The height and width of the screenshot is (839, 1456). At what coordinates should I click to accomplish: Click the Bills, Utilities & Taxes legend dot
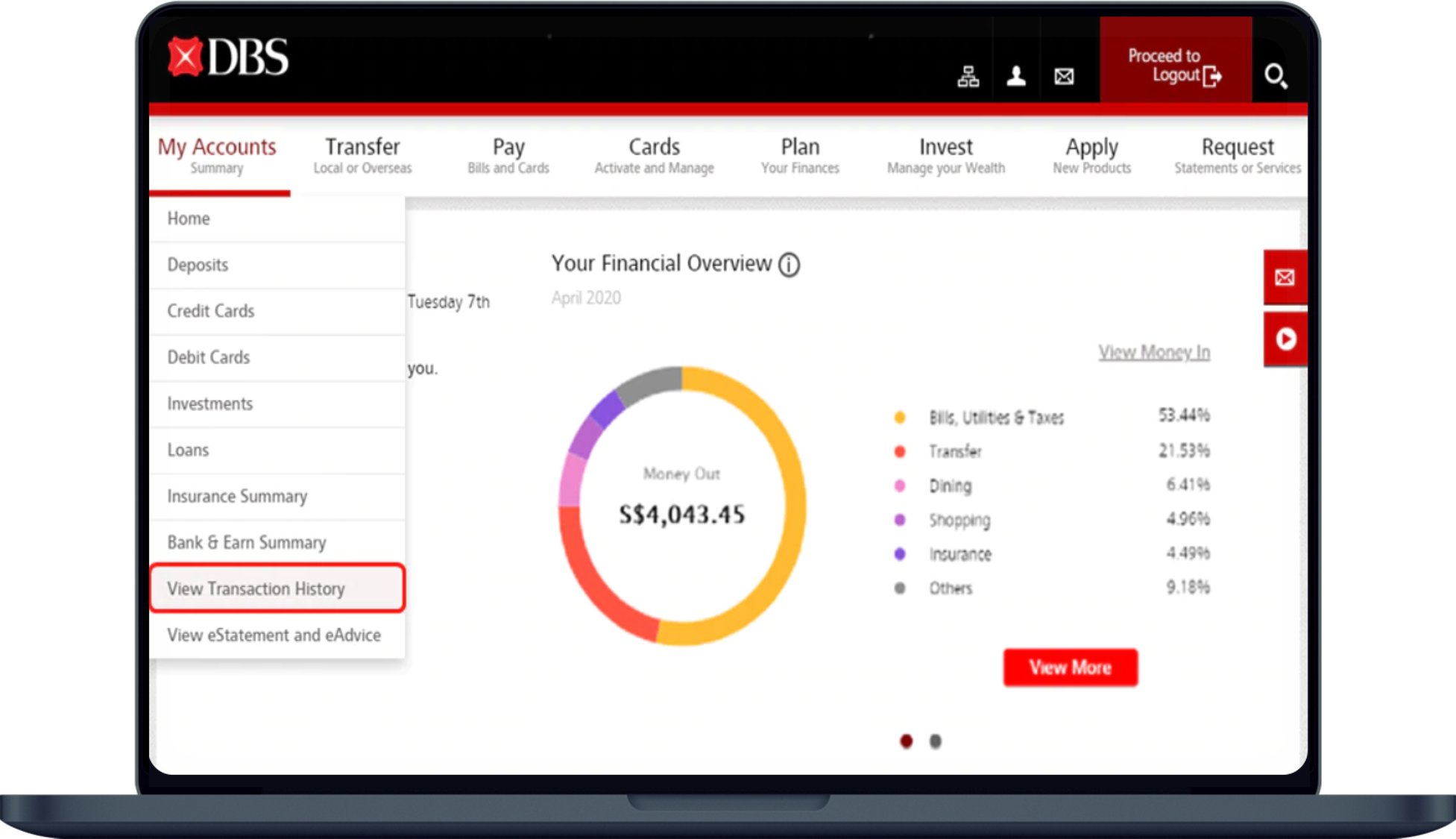point(900,418)
